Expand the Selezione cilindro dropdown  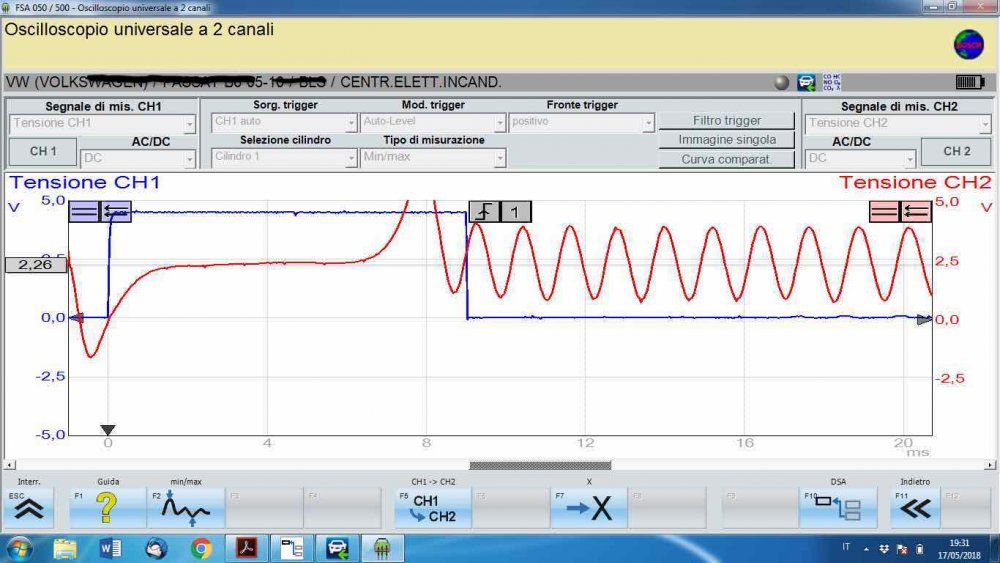tap(284, 158)
